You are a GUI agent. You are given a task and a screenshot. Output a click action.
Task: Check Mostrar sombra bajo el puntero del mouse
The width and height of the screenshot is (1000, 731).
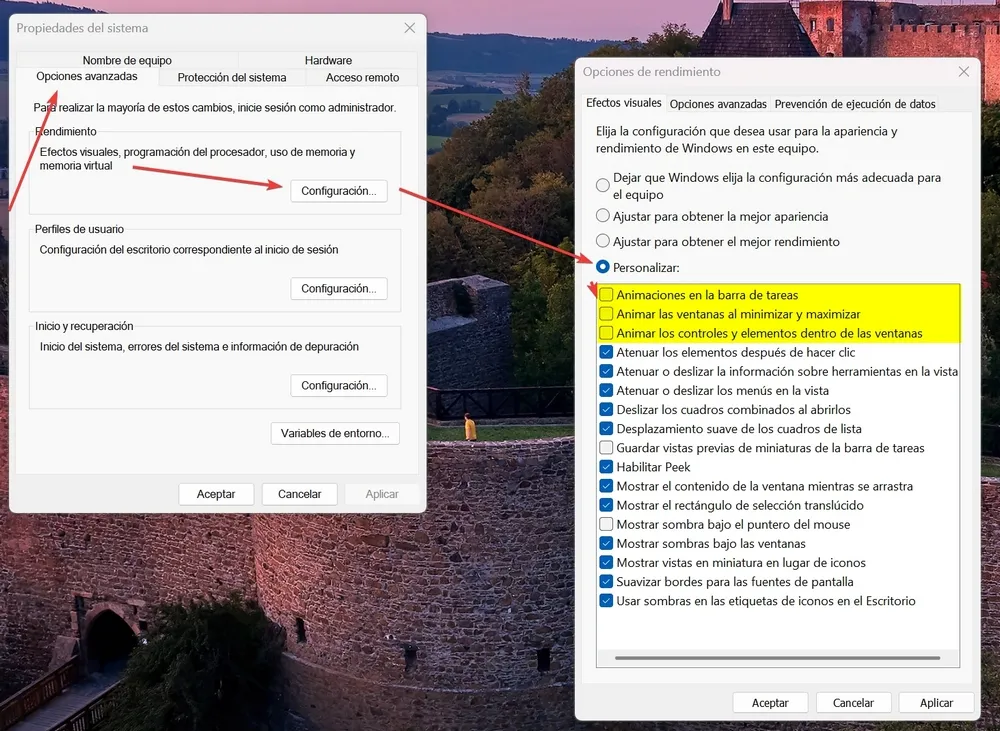[x=606, y=524]
